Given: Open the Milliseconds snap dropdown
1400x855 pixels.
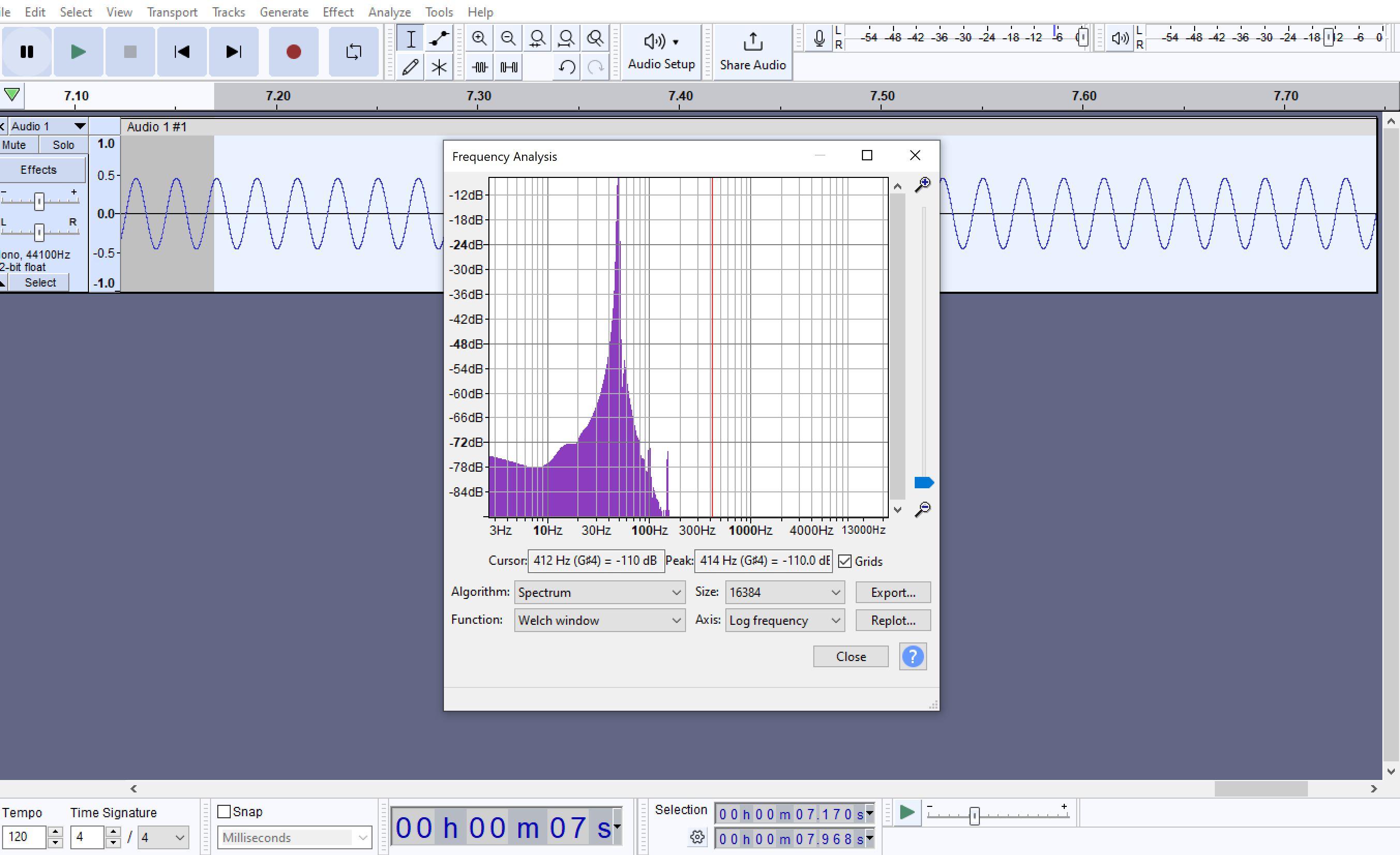Looking at the screenshot, I should coord(294,837).
